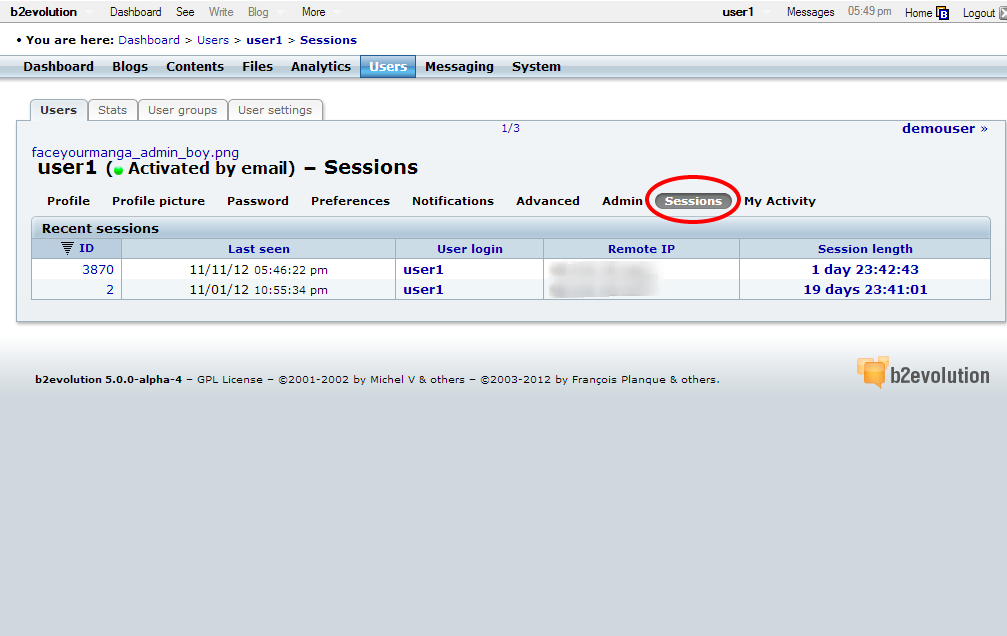Click the Logout link
Viewport: 1007px width, 636px height.
pos(979,13)
